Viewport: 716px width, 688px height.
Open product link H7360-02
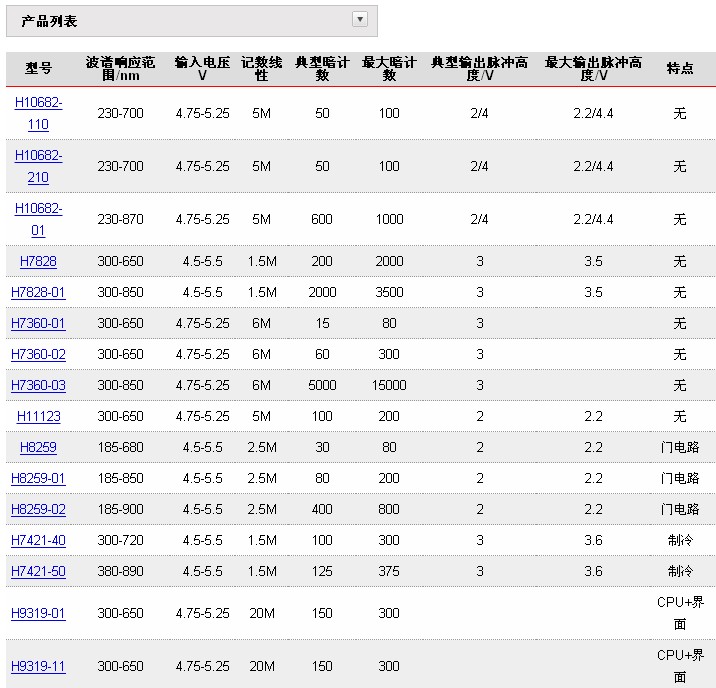38,354
